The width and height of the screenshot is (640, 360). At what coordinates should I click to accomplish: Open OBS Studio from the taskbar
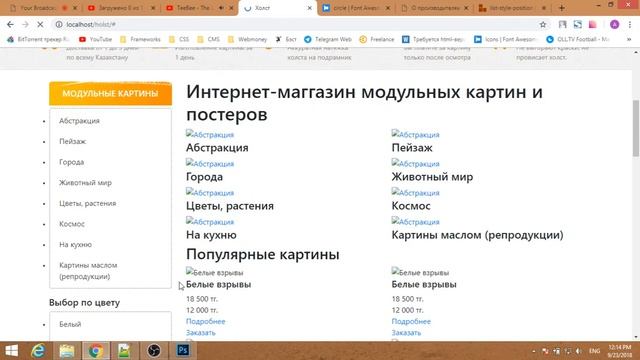coord(154,351)
